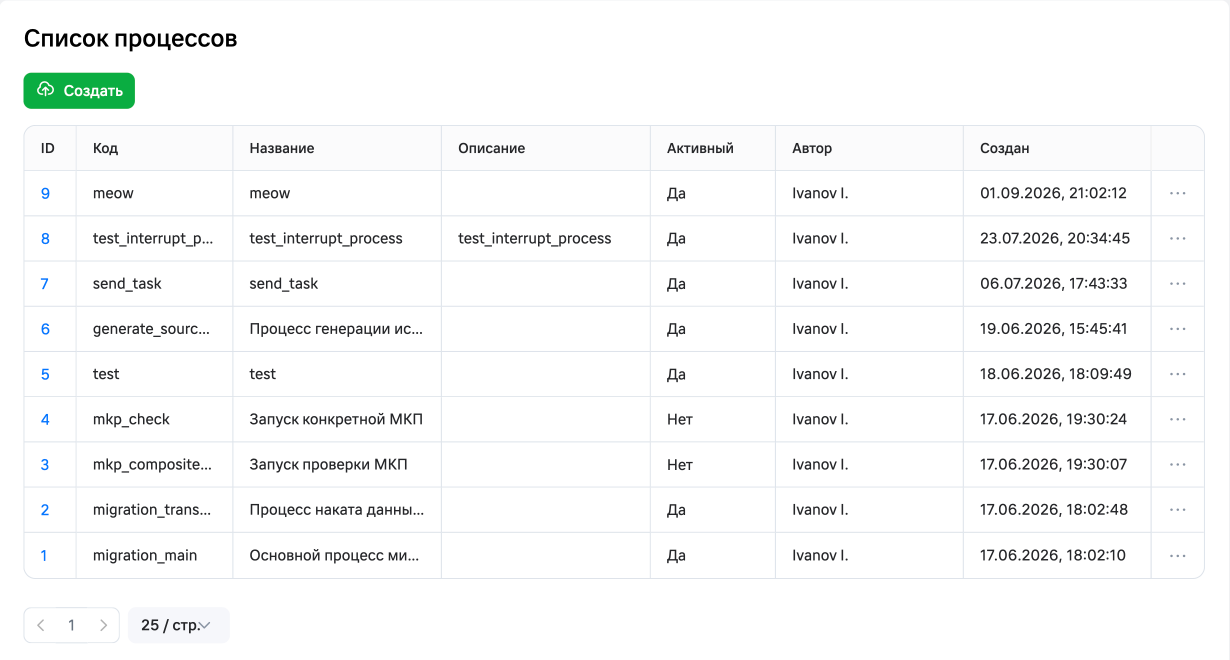Click the date 06.07.2026, 17:43:33
Image resolution: width=1230 pixels, height=660 pixels.
pyautogui.click(x=1054, y=283)
